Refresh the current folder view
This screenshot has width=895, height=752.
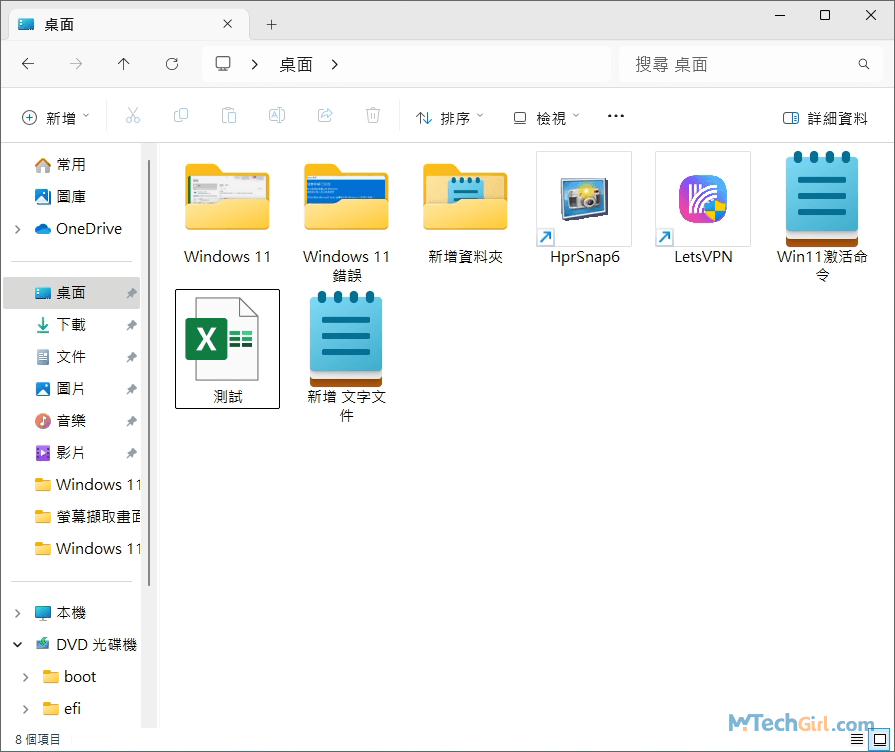[x=171, y=63]
